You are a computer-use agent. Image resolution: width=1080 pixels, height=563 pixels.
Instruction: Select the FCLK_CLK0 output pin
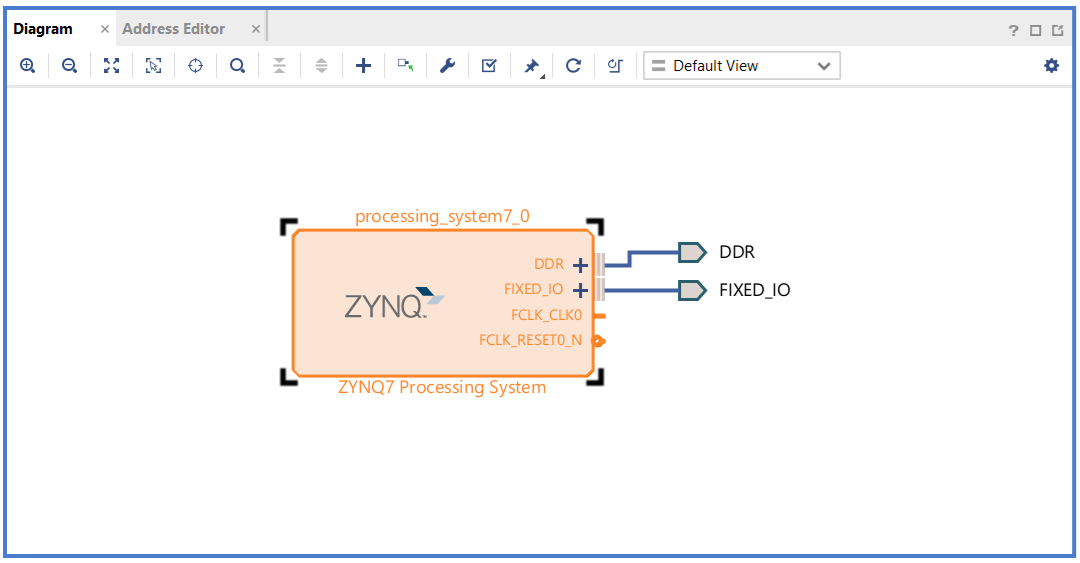click(599, 315)
